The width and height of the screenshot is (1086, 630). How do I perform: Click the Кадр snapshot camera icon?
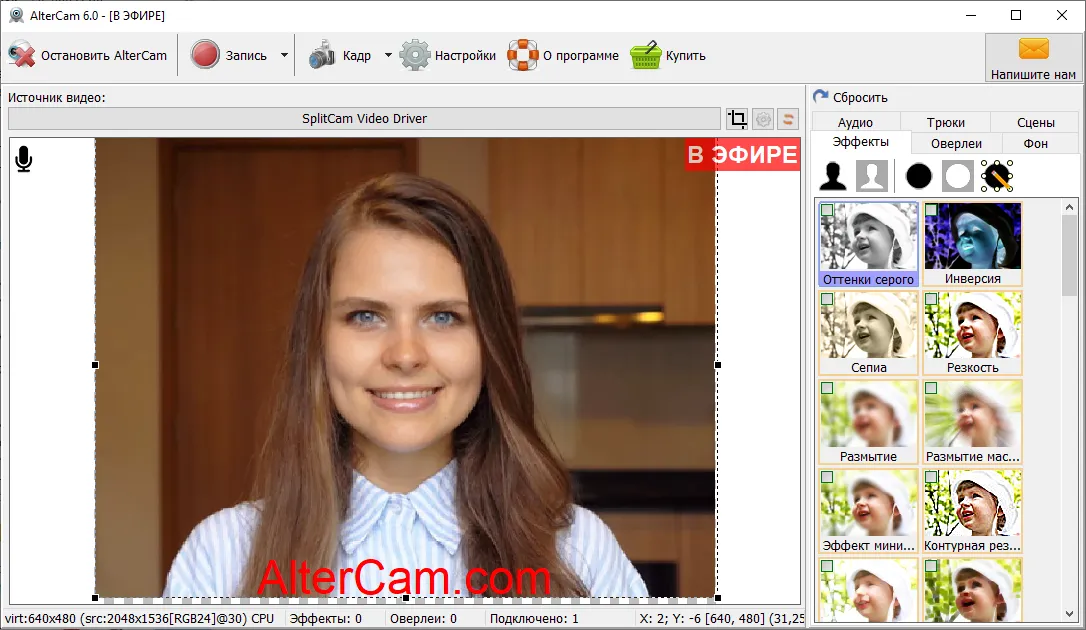click(x=321, y=55)
